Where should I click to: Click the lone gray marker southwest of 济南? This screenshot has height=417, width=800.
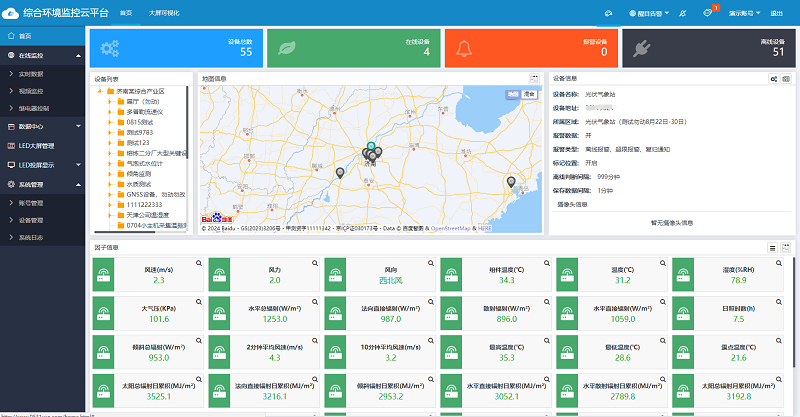(x=340, y=173)
